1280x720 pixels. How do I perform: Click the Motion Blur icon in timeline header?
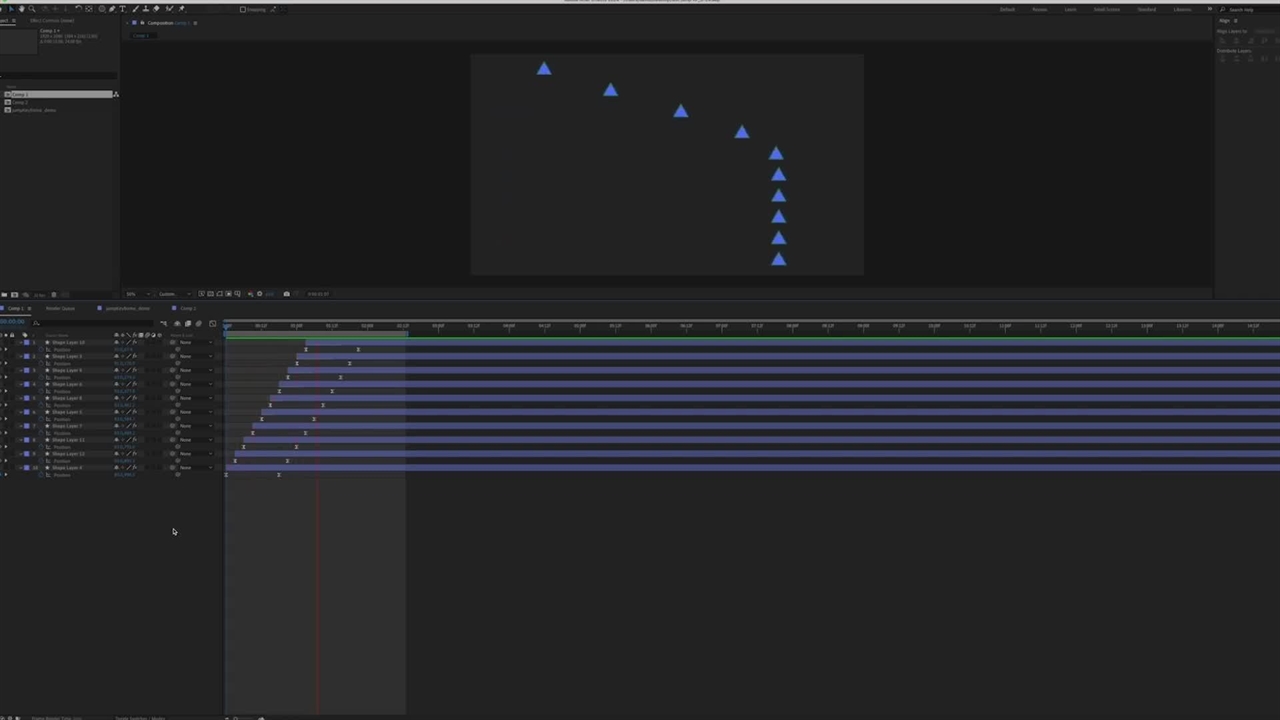(x=198, y=323)
